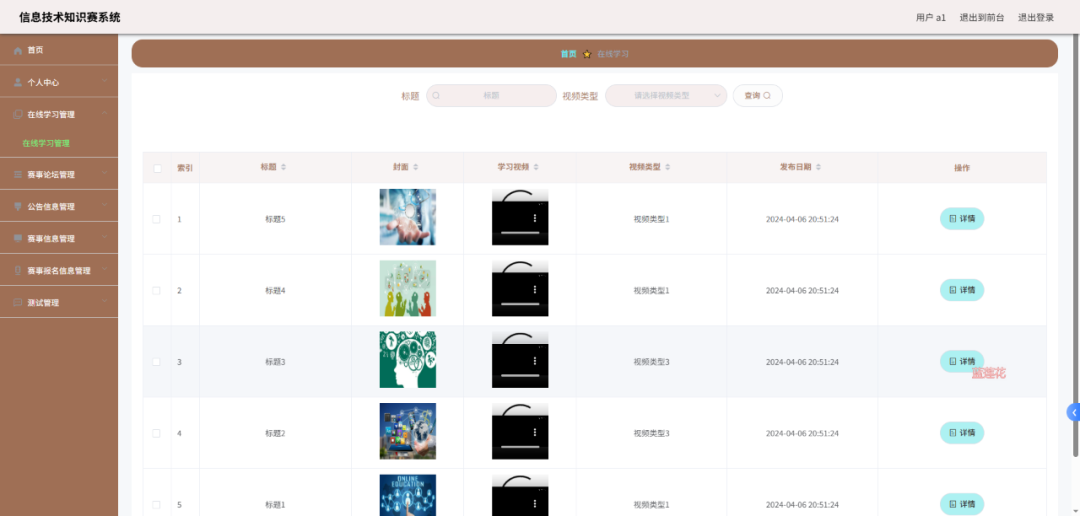The width and height of the screenshot is (1080, 516).
Task: Open the 赛事论坛管理 menu
Action: coord(59,174)
